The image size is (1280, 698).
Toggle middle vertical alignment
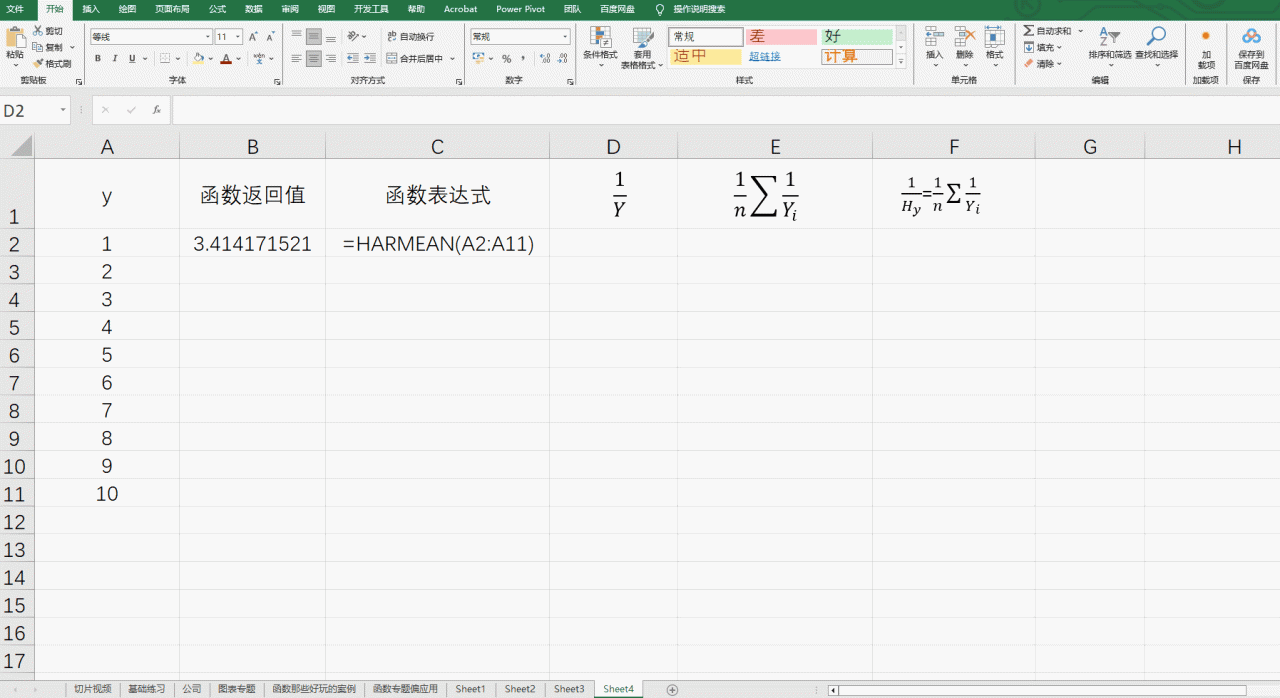point(314,36)
